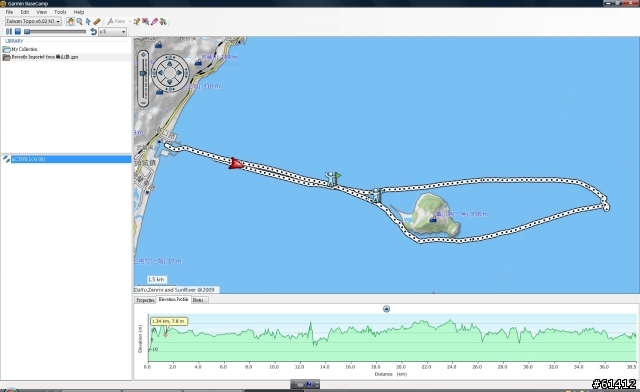Select the Pan hand tool
640x392 pixels.
(70, 21)
